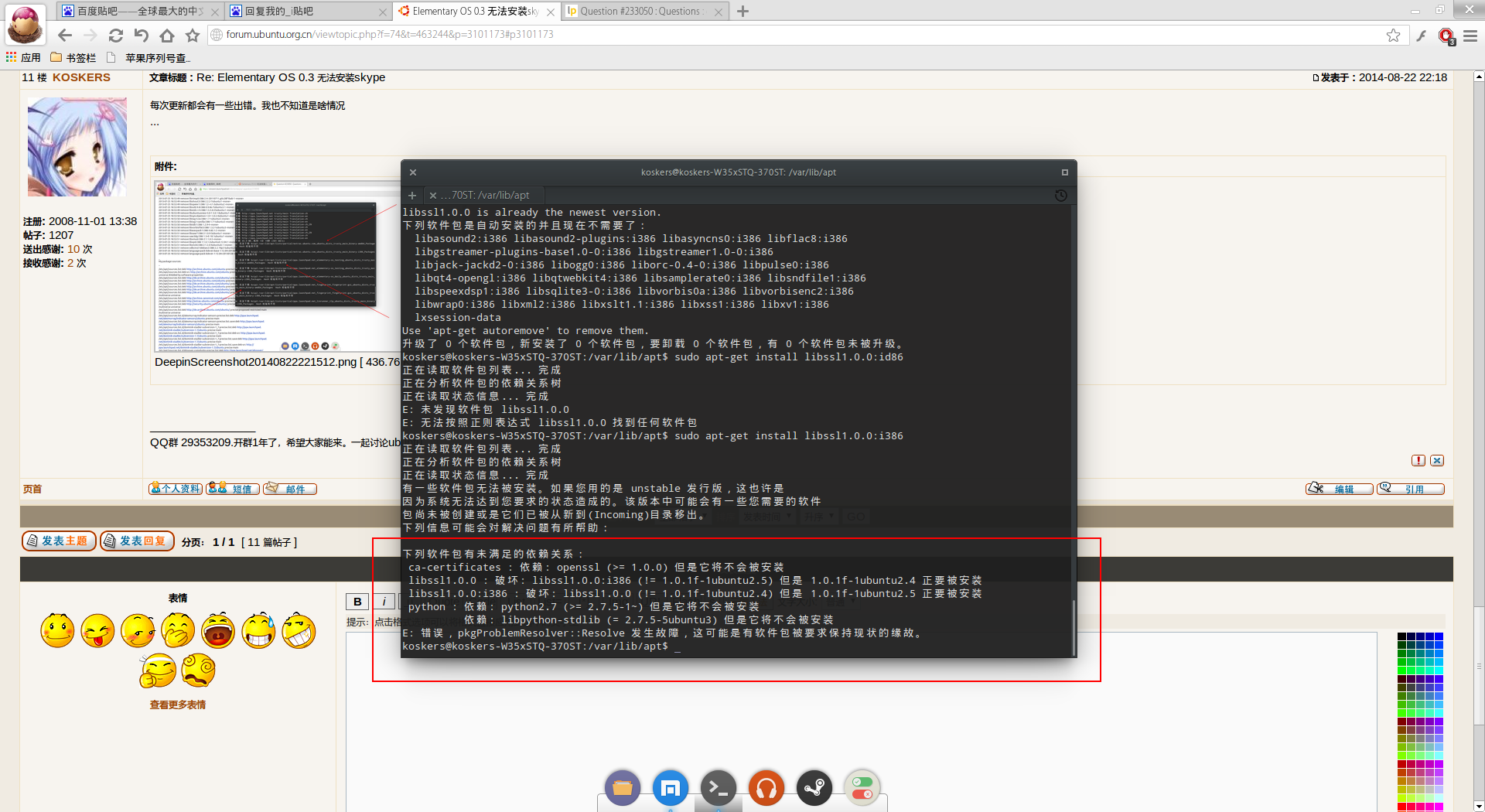The width and height of the screenshot is (1485, 812).
Task: Open the red extension icon with badge
Action: 1446,36
